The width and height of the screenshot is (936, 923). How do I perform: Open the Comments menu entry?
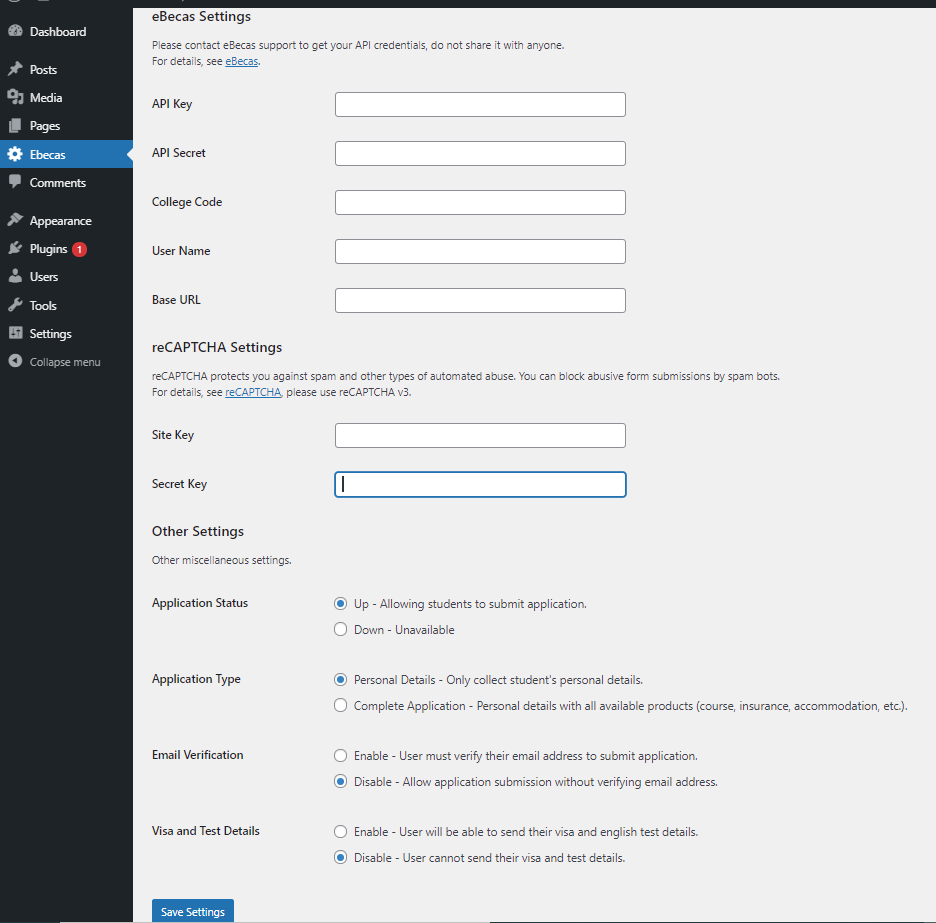pyautogui.click(x=58, y=183)
